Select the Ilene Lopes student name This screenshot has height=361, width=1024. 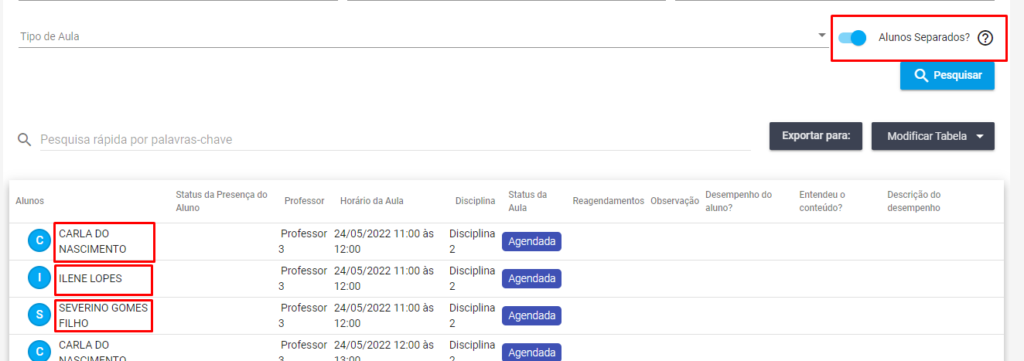click(x=90, y=278)
